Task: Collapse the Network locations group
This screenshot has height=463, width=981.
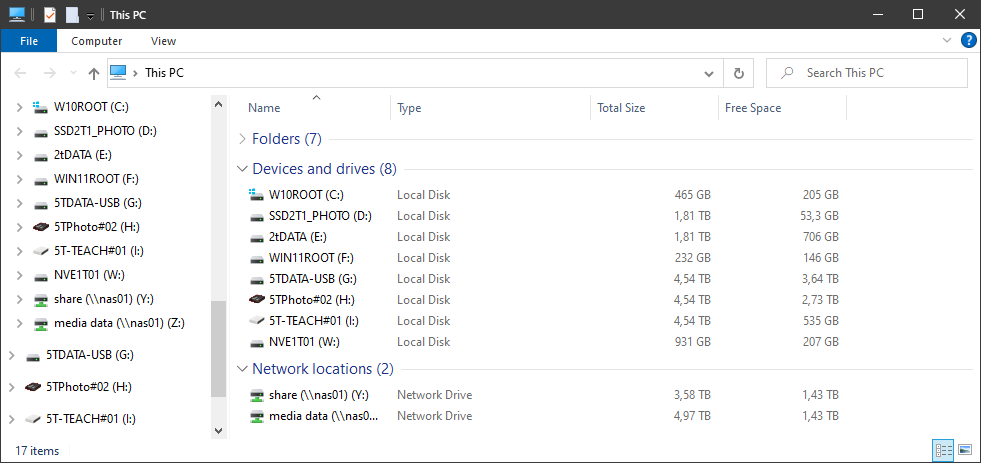Action: click(242, 369)
